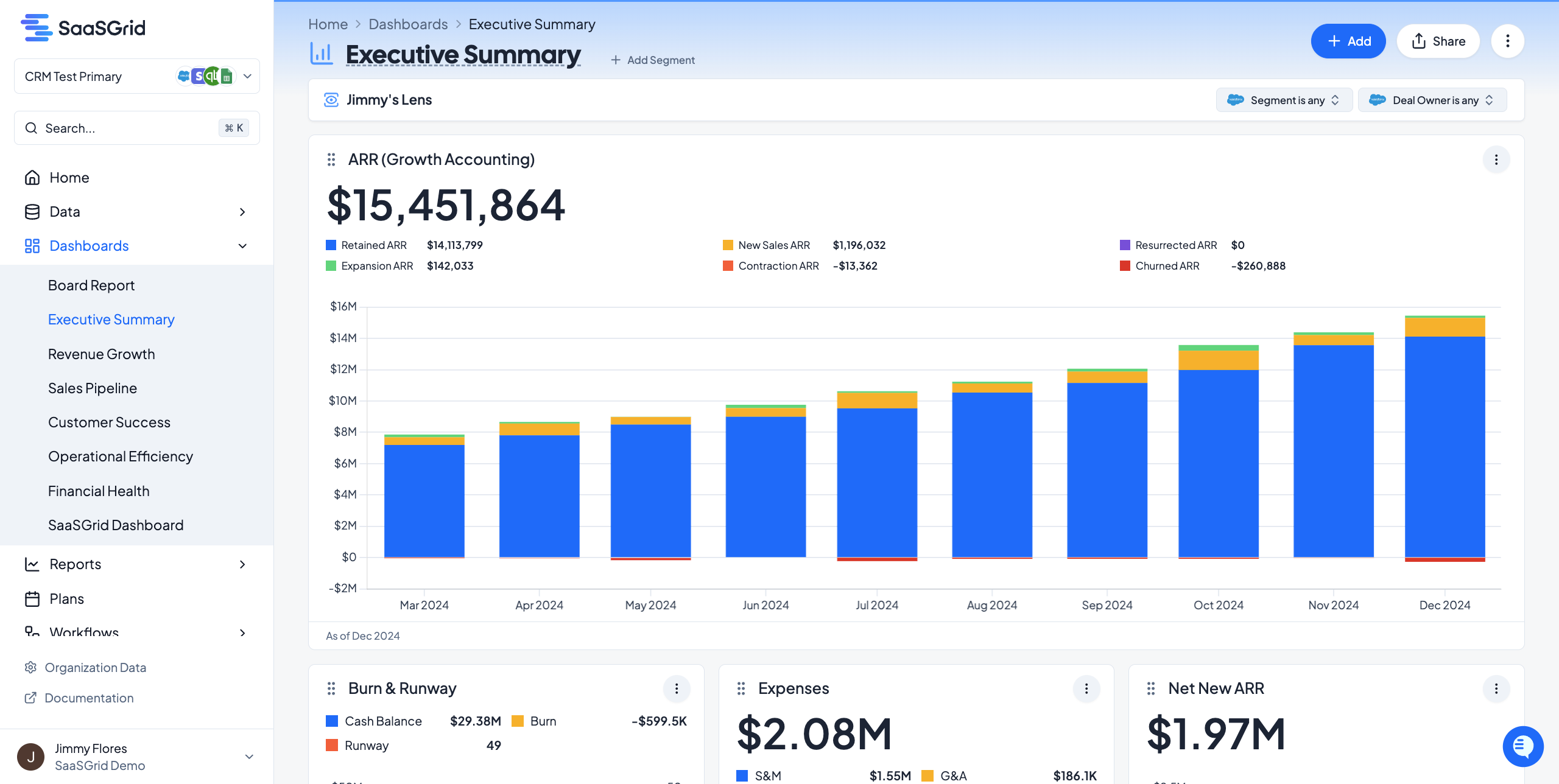
Task: Toggle Retained ARR legend series
Action: [373, 245]
